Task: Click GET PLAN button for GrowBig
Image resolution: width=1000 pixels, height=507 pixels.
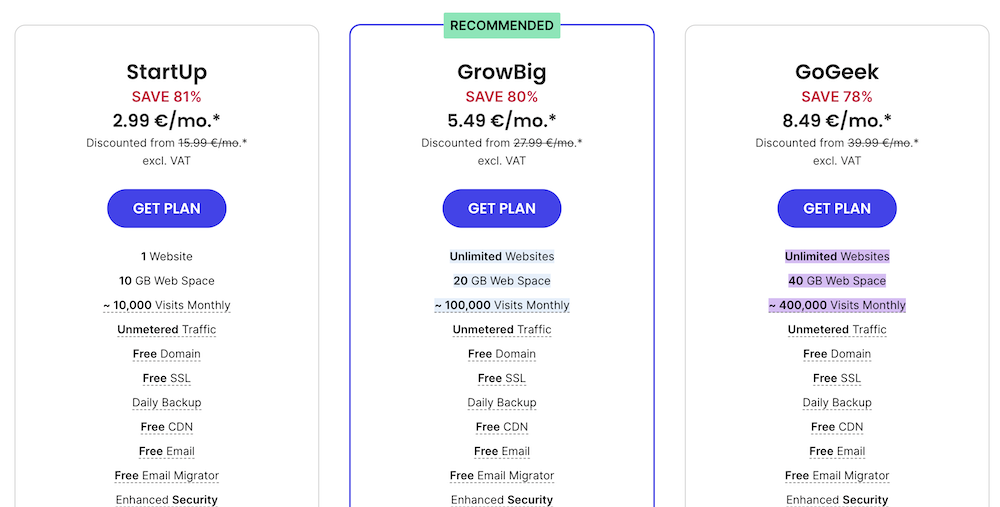Action: [502, 208]
